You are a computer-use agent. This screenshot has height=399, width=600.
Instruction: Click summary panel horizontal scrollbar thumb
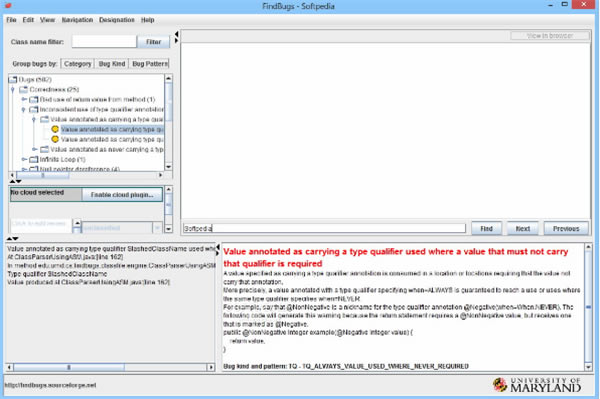point(69,367)
